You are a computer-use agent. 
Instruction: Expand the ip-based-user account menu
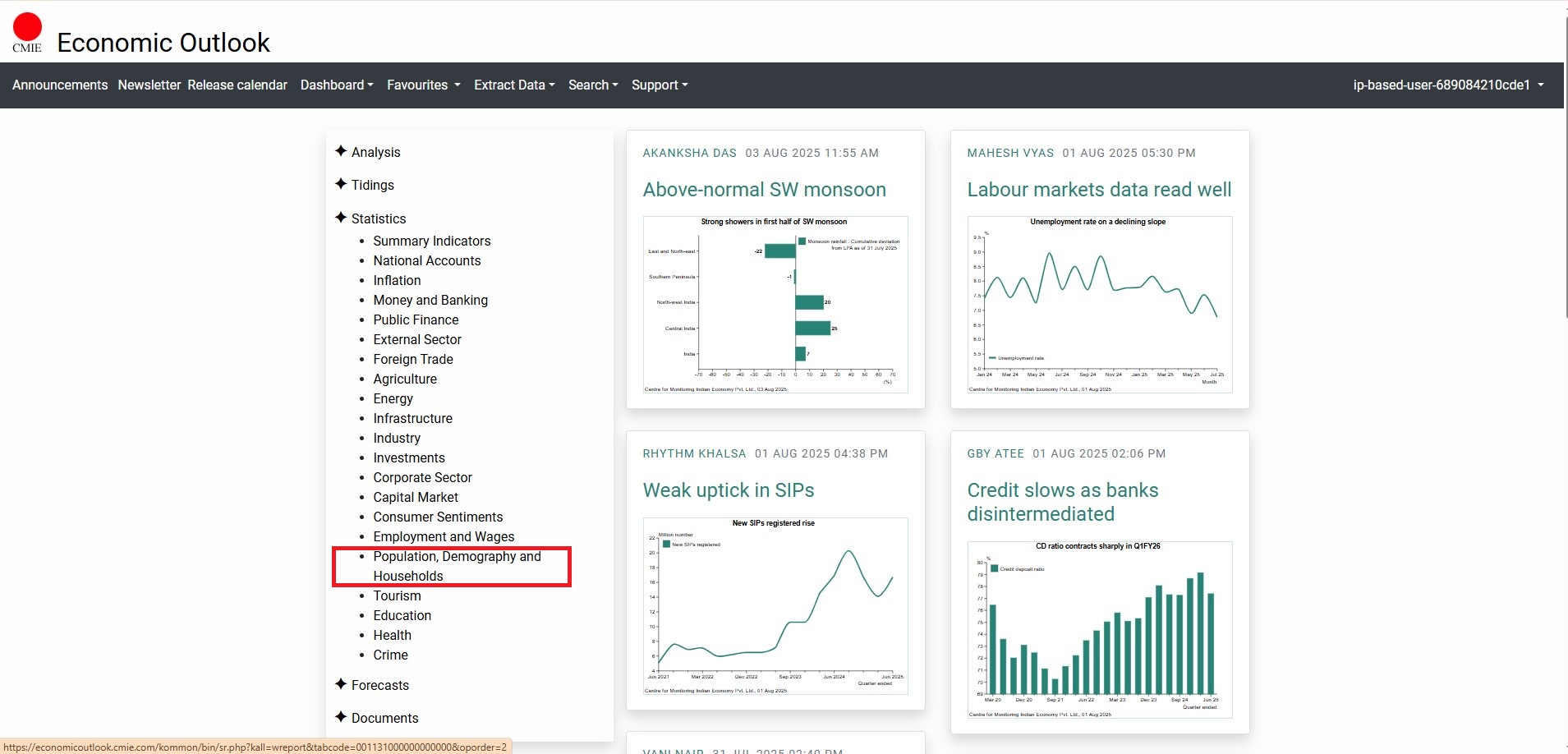[x=1448, y=85]
